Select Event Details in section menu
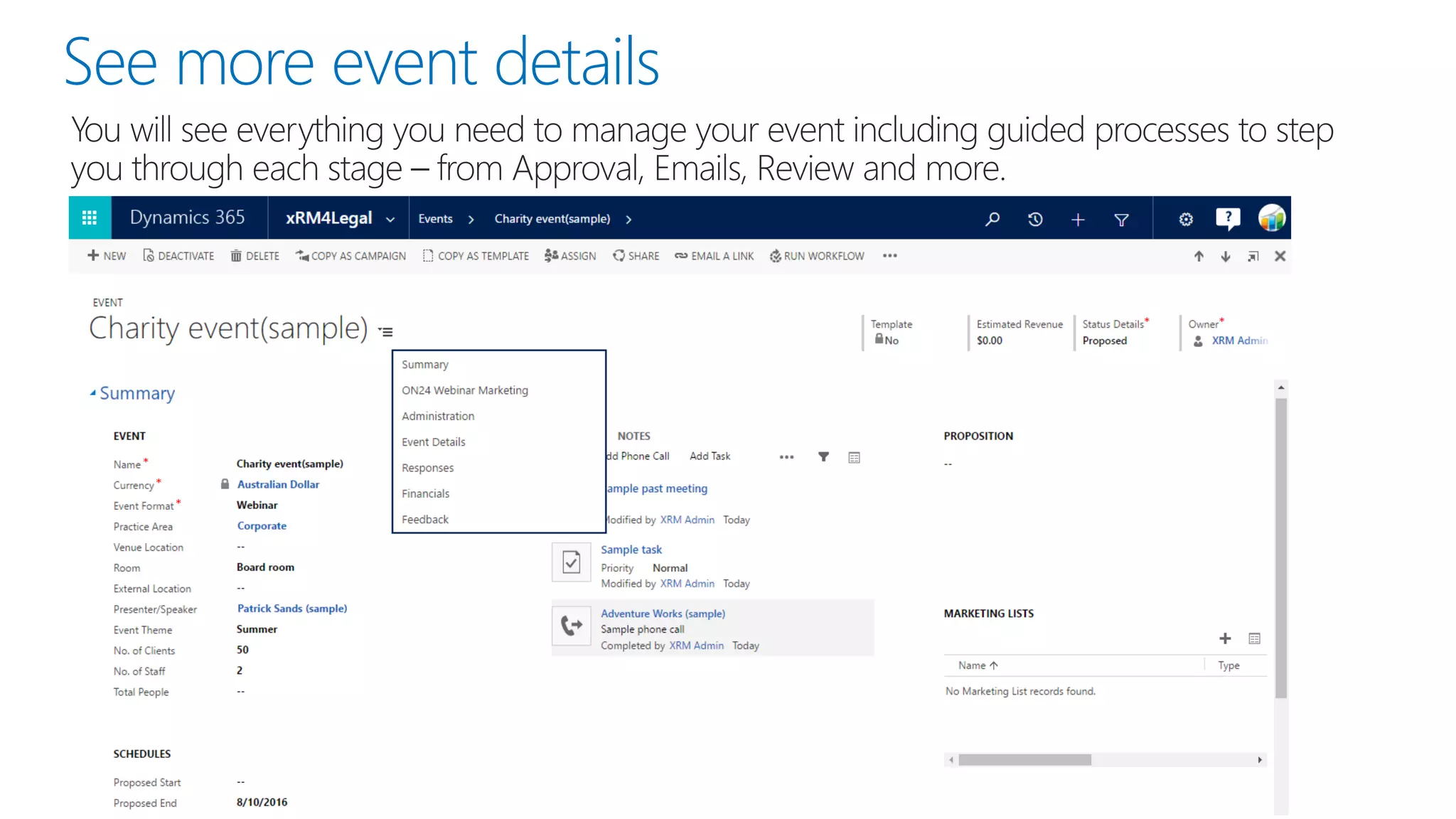The width and height of the screenshot is (1456, 819). click(433, 441)
